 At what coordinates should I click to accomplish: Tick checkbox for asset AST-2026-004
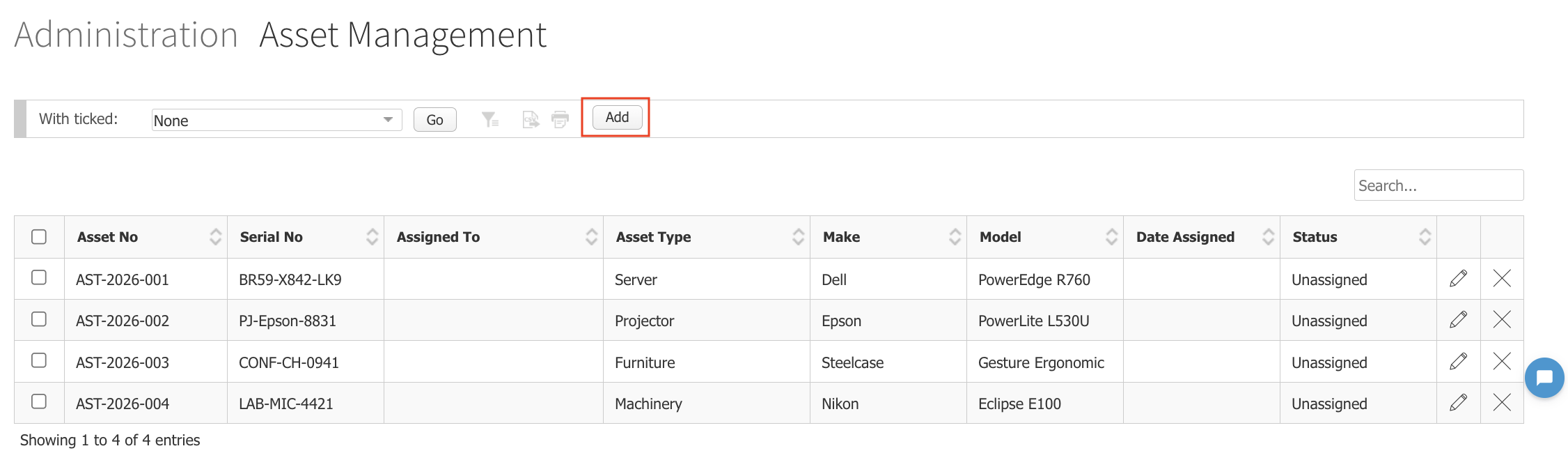coord(39,401)
